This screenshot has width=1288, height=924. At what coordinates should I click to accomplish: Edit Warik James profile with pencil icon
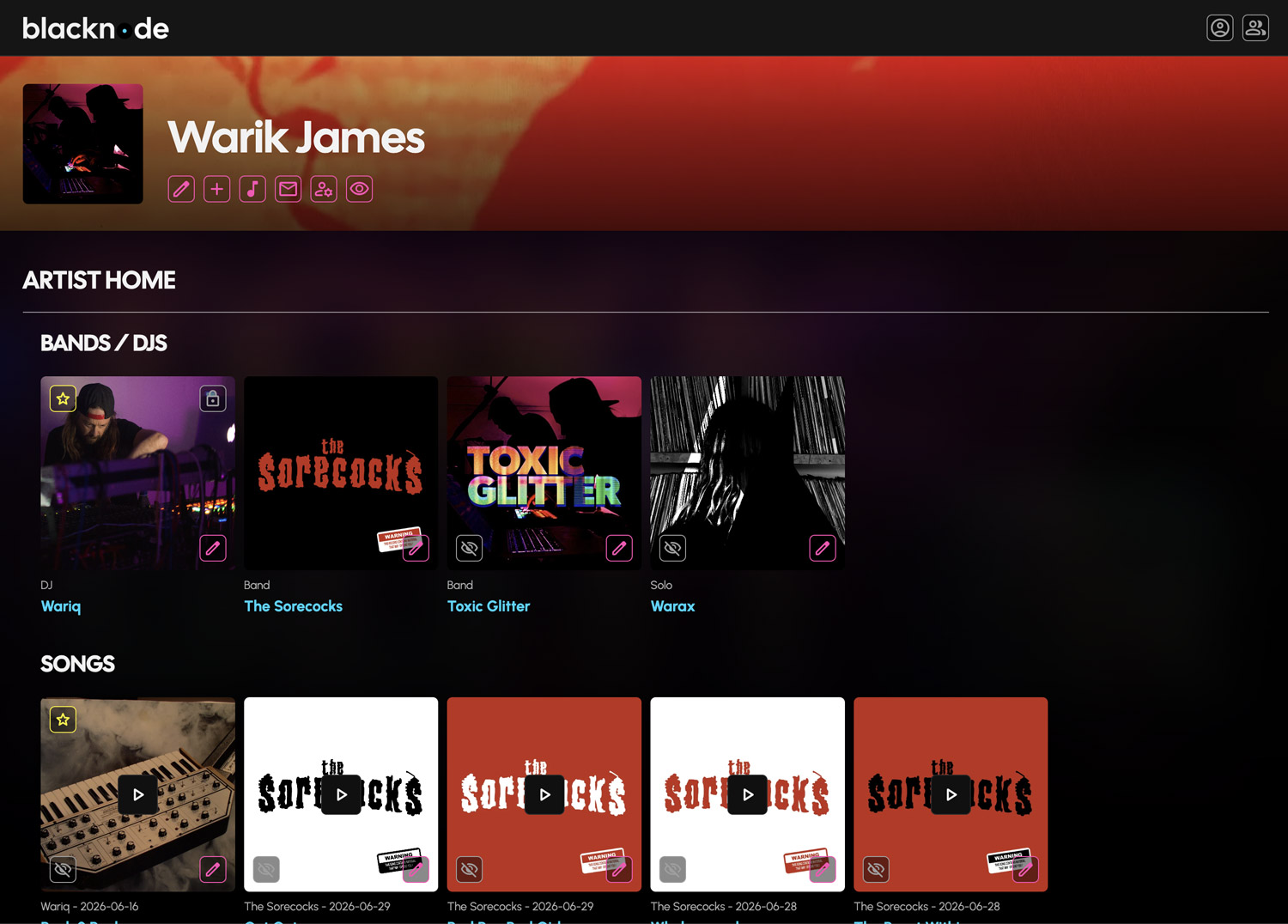click(x=181, y=189)
